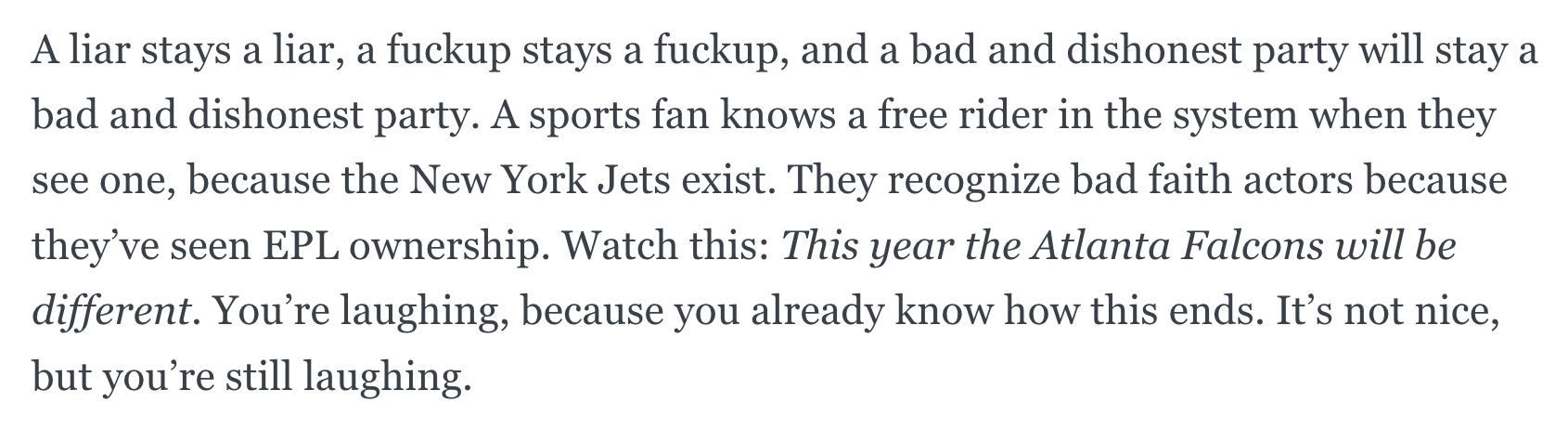Click the words "see one"
The image size is (1568, 442).
click(x=99, y=180)
